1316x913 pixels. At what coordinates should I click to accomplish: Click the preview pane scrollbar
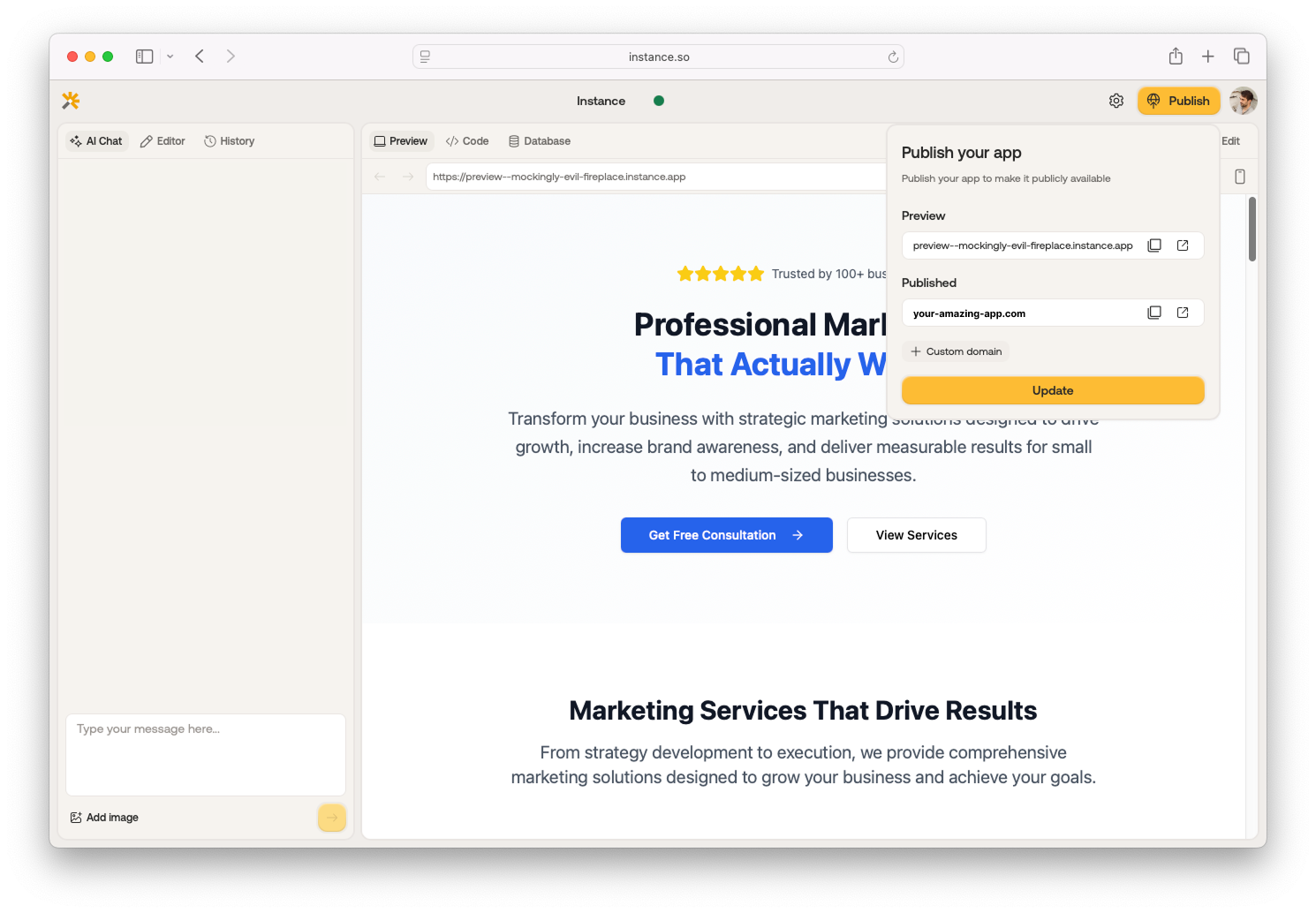(1252, 230)
